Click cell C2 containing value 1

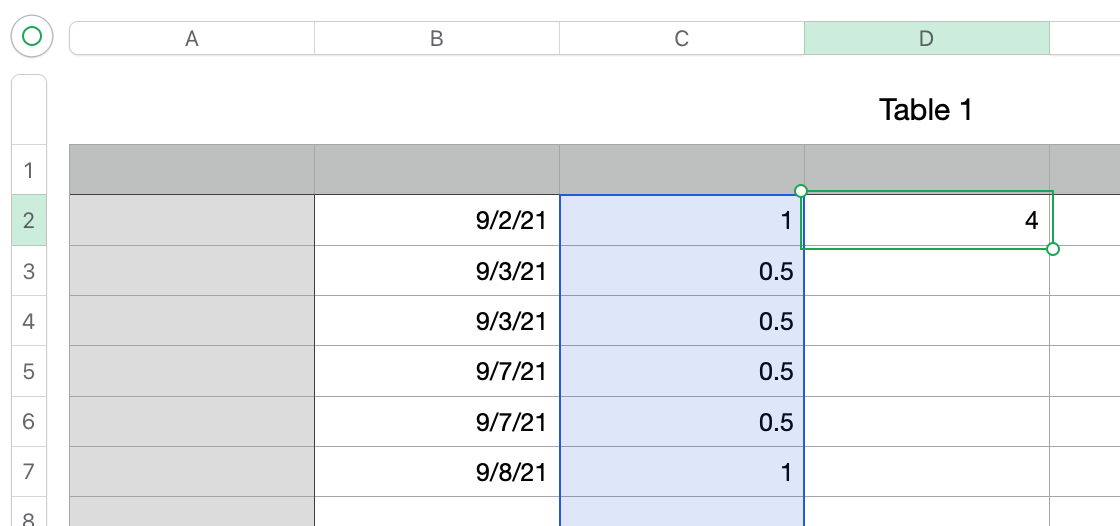[x=682, y=221]
